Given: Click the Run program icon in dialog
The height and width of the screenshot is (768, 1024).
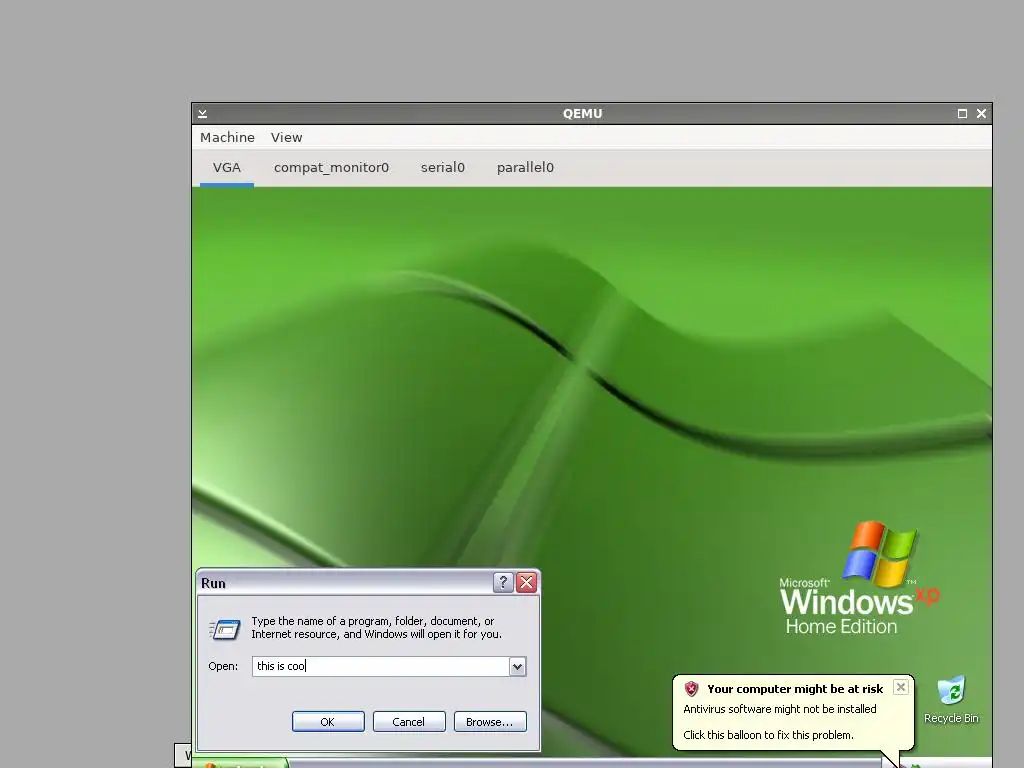Looking at the screenshot, I should point(225,629).
